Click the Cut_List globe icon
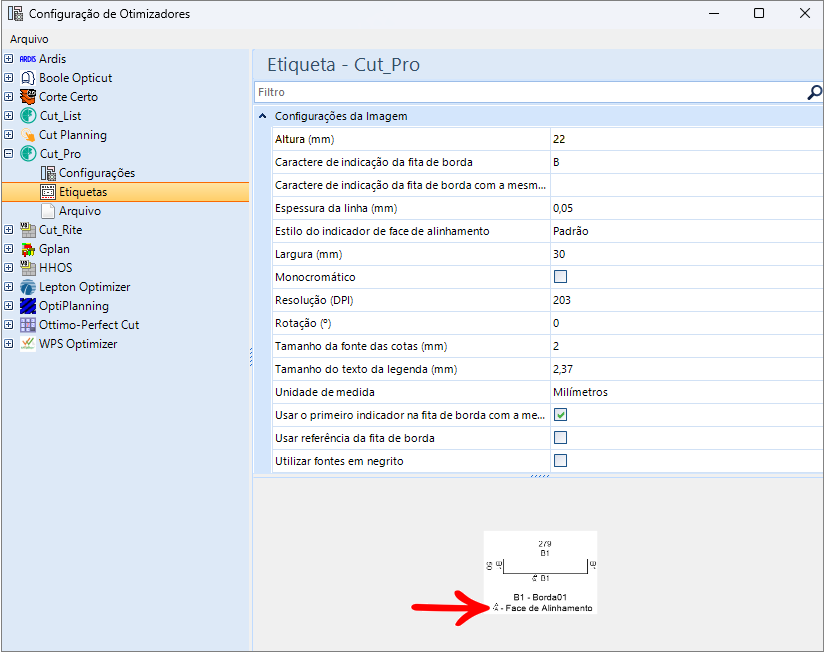This screenshot has width=825, height=653. click(x=28, y=116)
